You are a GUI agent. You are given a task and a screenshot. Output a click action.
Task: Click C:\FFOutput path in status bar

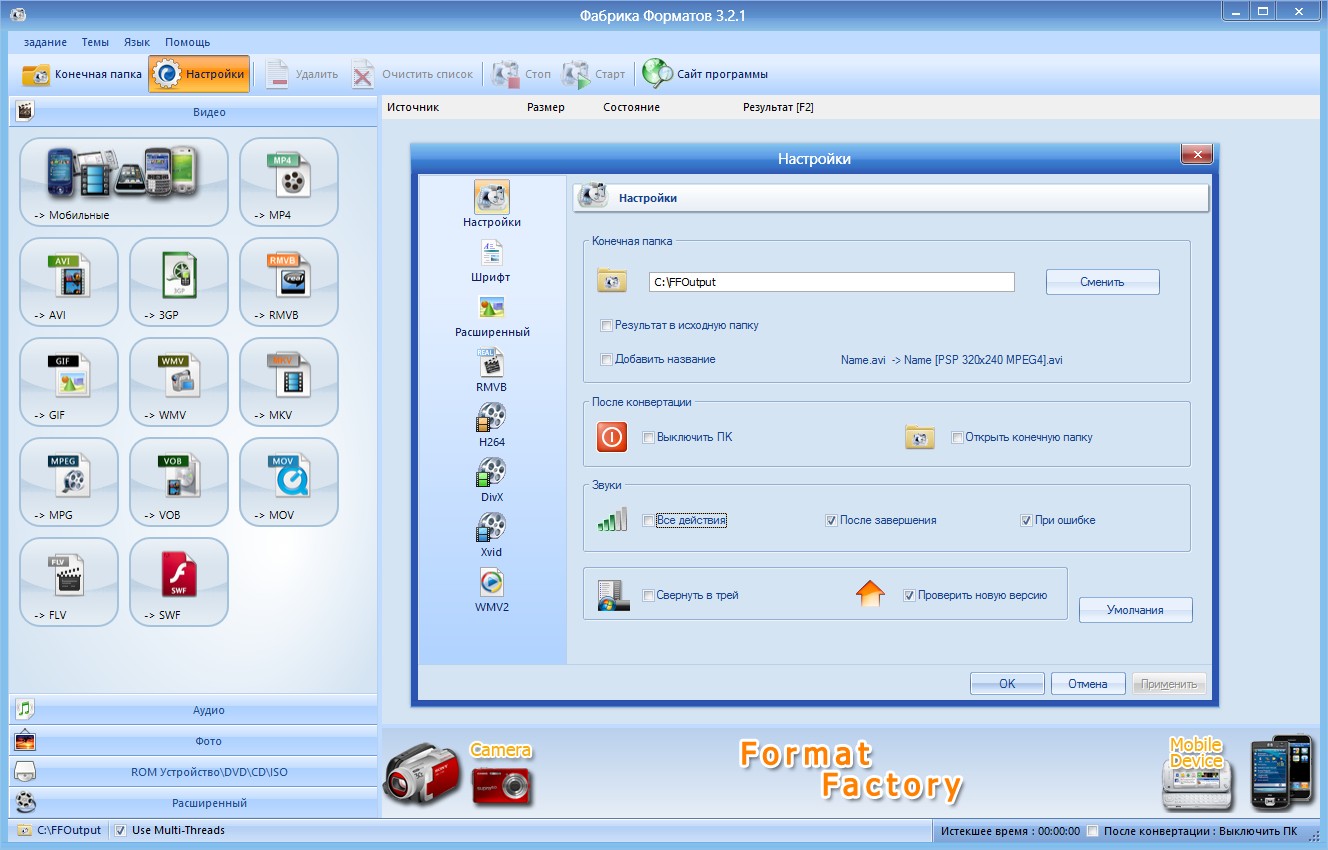(69, 830)
